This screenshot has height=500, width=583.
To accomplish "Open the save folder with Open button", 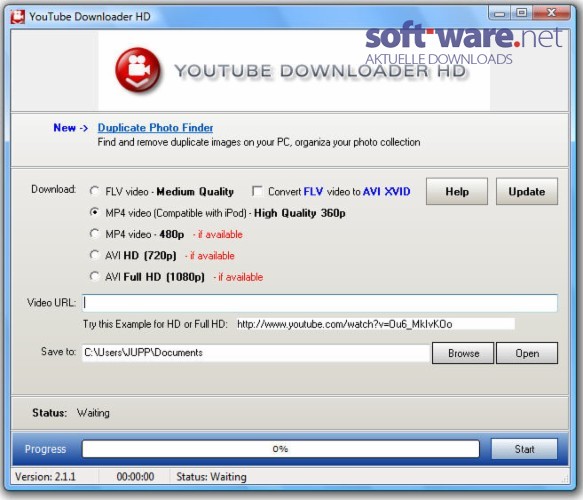I will pos(527,353).
